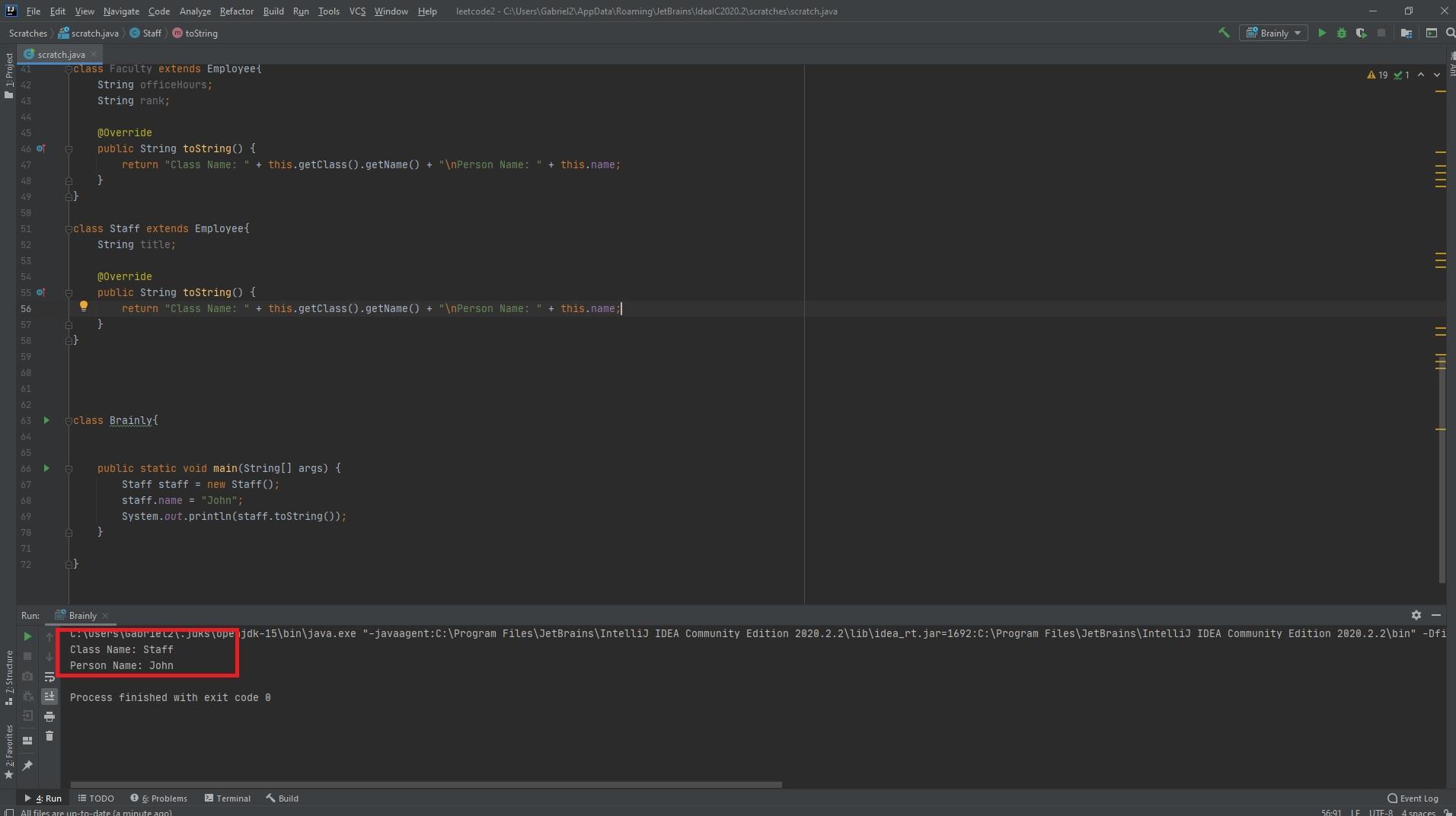Click the Search Everywhere magnifier icon
The height and width of the screenshot is (816, 1456).
coord(1450,33)
